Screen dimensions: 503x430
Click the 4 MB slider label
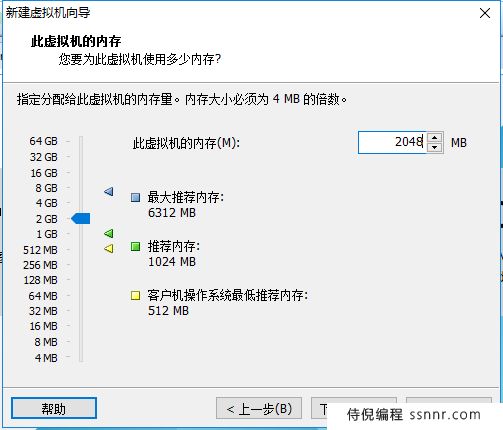(x=46, y=358)
